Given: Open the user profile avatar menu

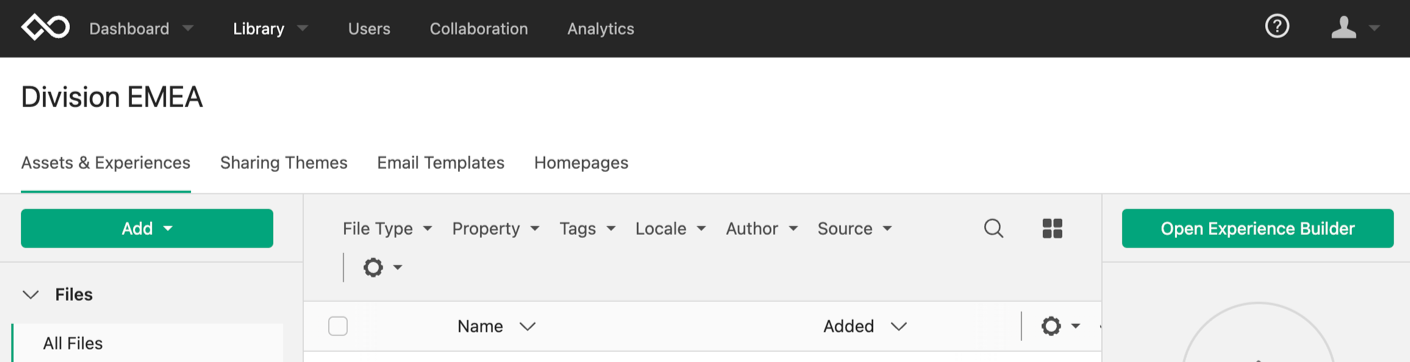Looking at the screenshot, I should [1355, 28].
